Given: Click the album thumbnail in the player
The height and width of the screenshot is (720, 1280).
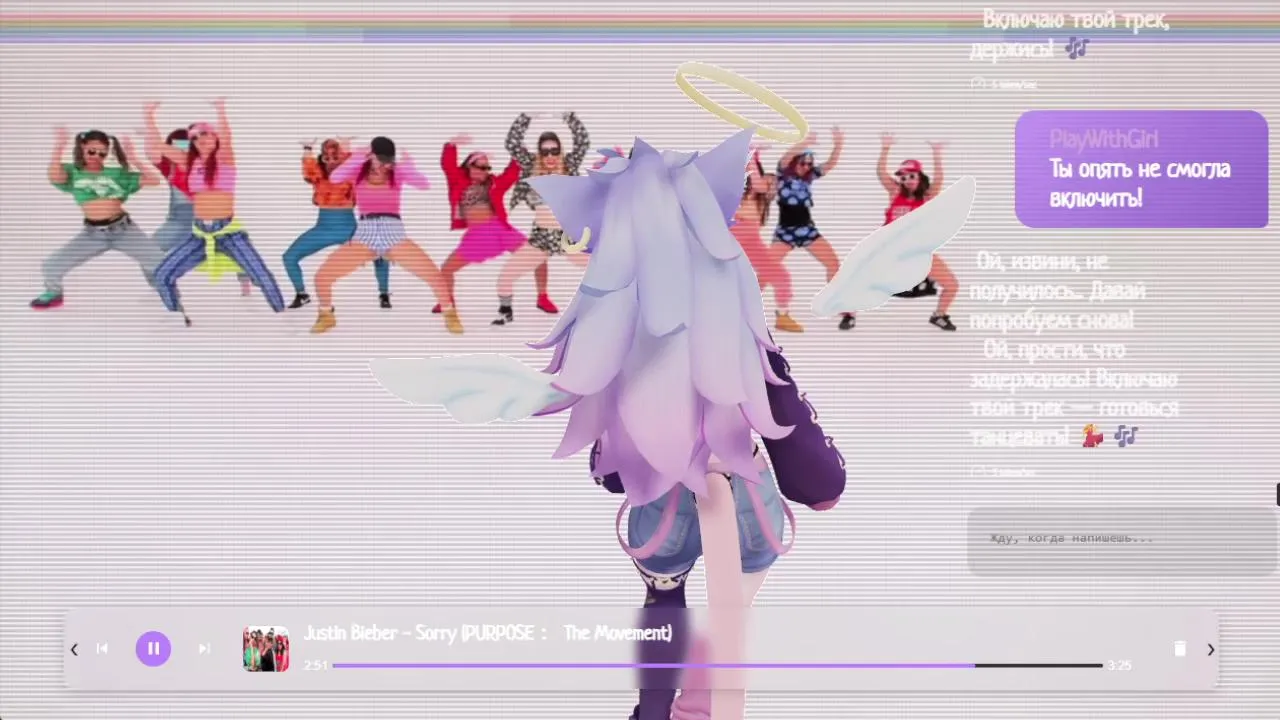Looking at the screenshot, I should 266,649.
